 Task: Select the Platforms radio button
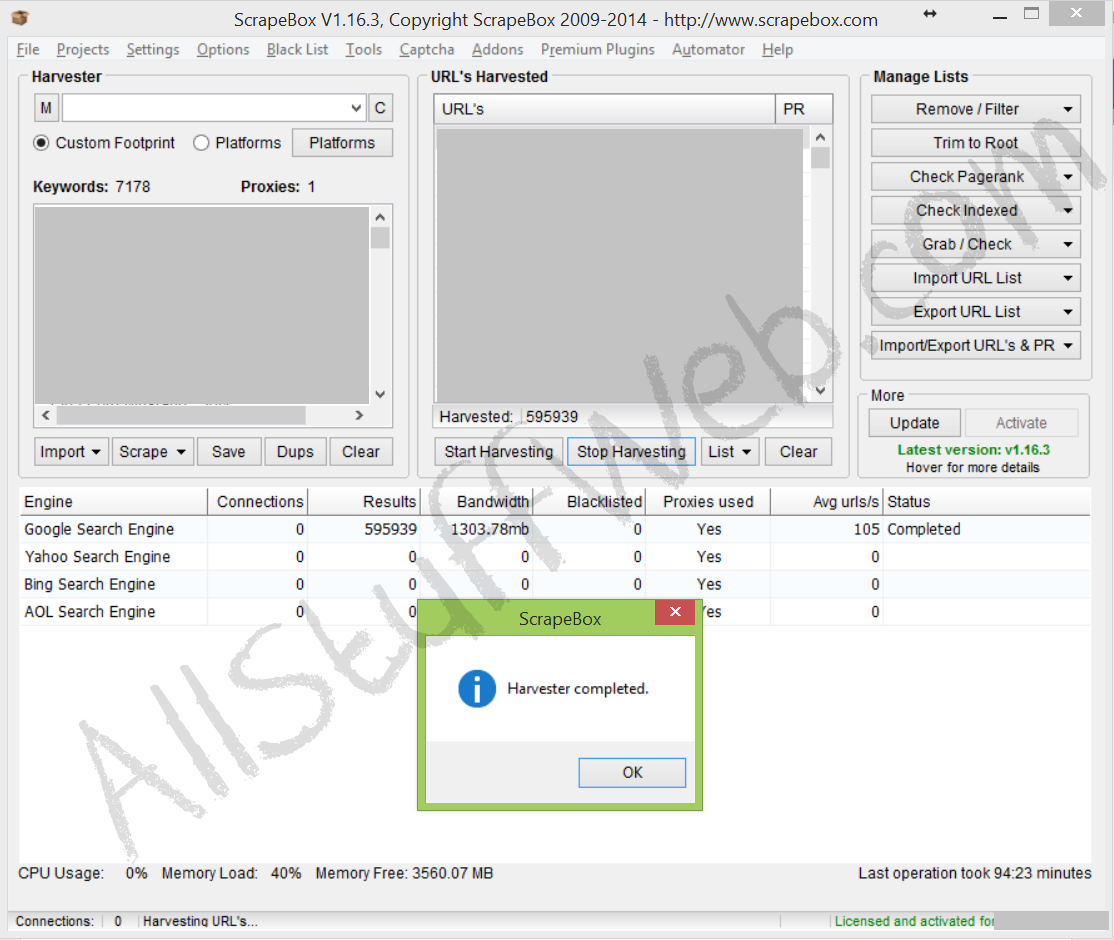coord(201,143)
